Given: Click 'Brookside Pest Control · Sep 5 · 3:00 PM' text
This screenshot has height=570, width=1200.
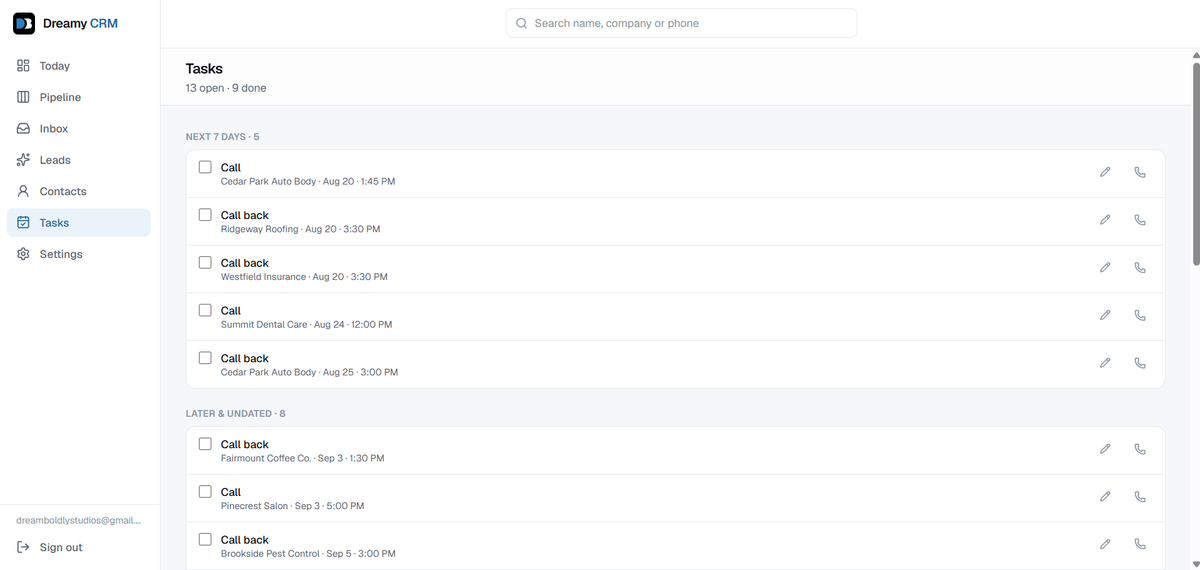Looking at the screenshot, I should pyautogui.click(x=308, y=554).
